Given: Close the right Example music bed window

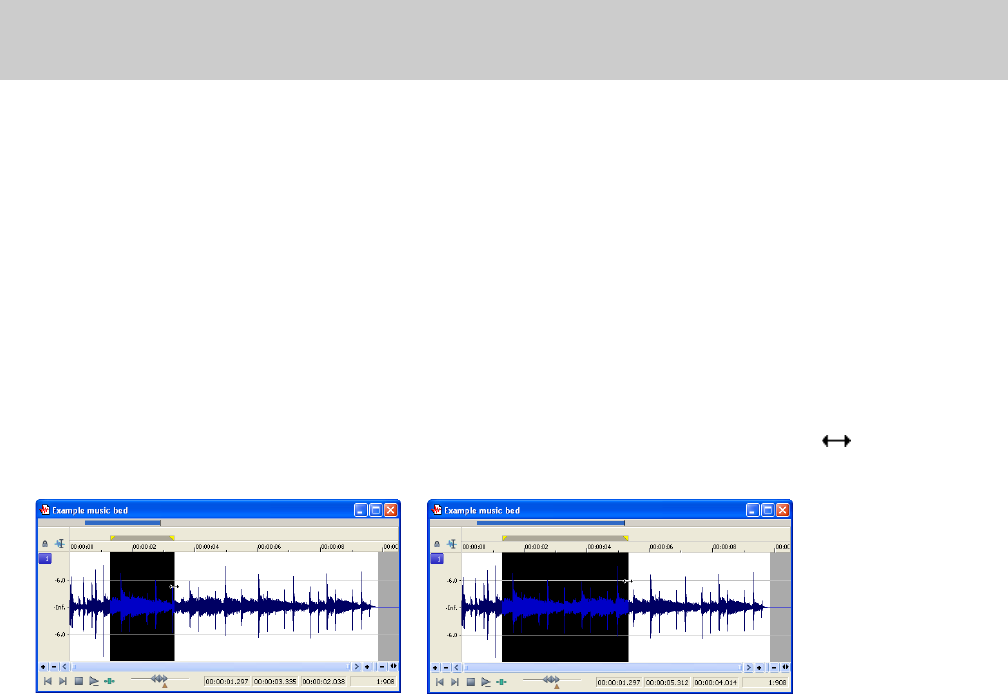Looking at the screenshot, I should pyautogui.click(x=782, y=510).
